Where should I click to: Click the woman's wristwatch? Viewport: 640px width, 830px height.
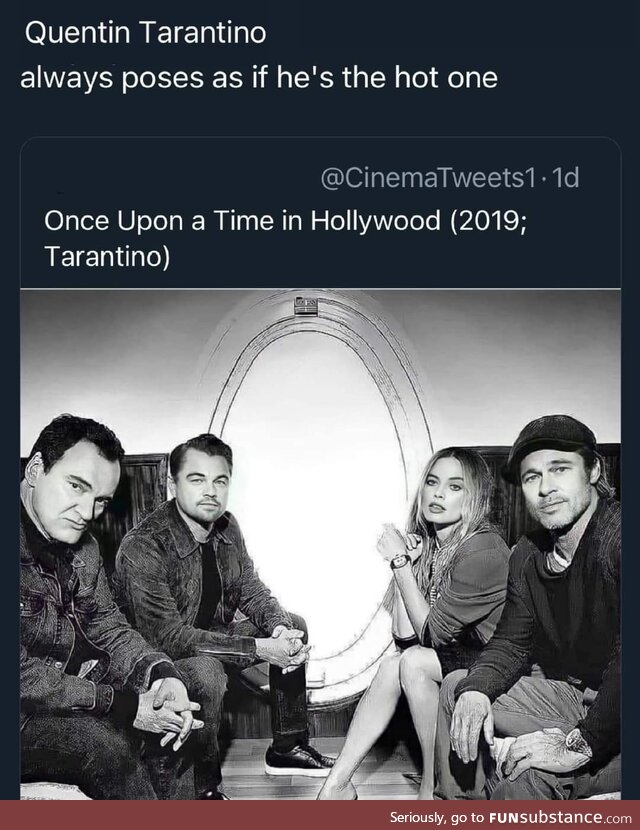(x=399, y=561)
